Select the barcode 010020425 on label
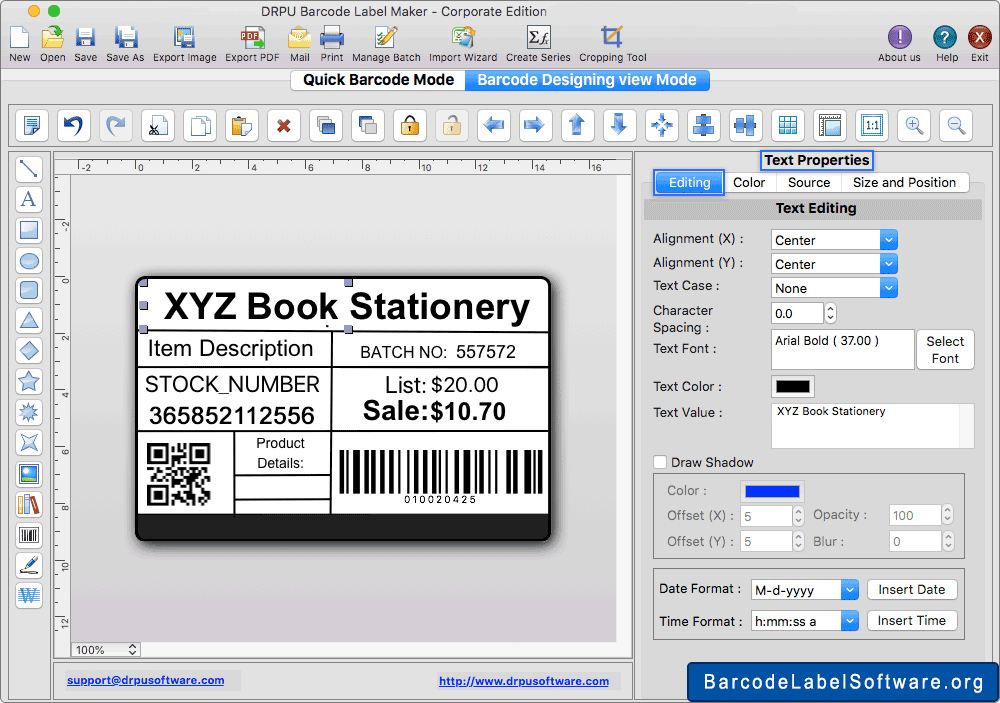1000x703 pixels. (x=441, y=476)
